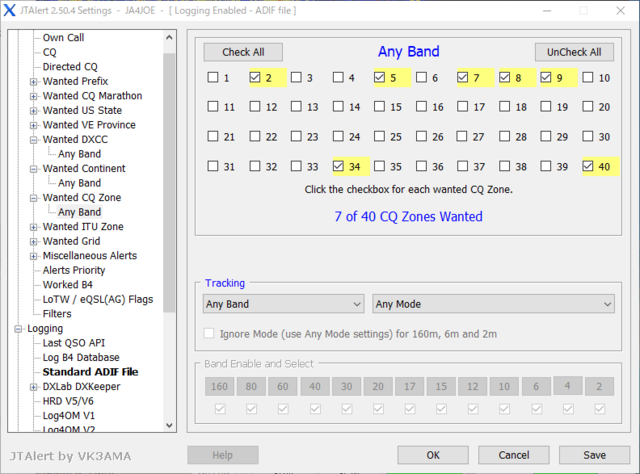640x474 pixels.
Task: Select Log4OM V1 tree item
Action: (x=69, y=416)
